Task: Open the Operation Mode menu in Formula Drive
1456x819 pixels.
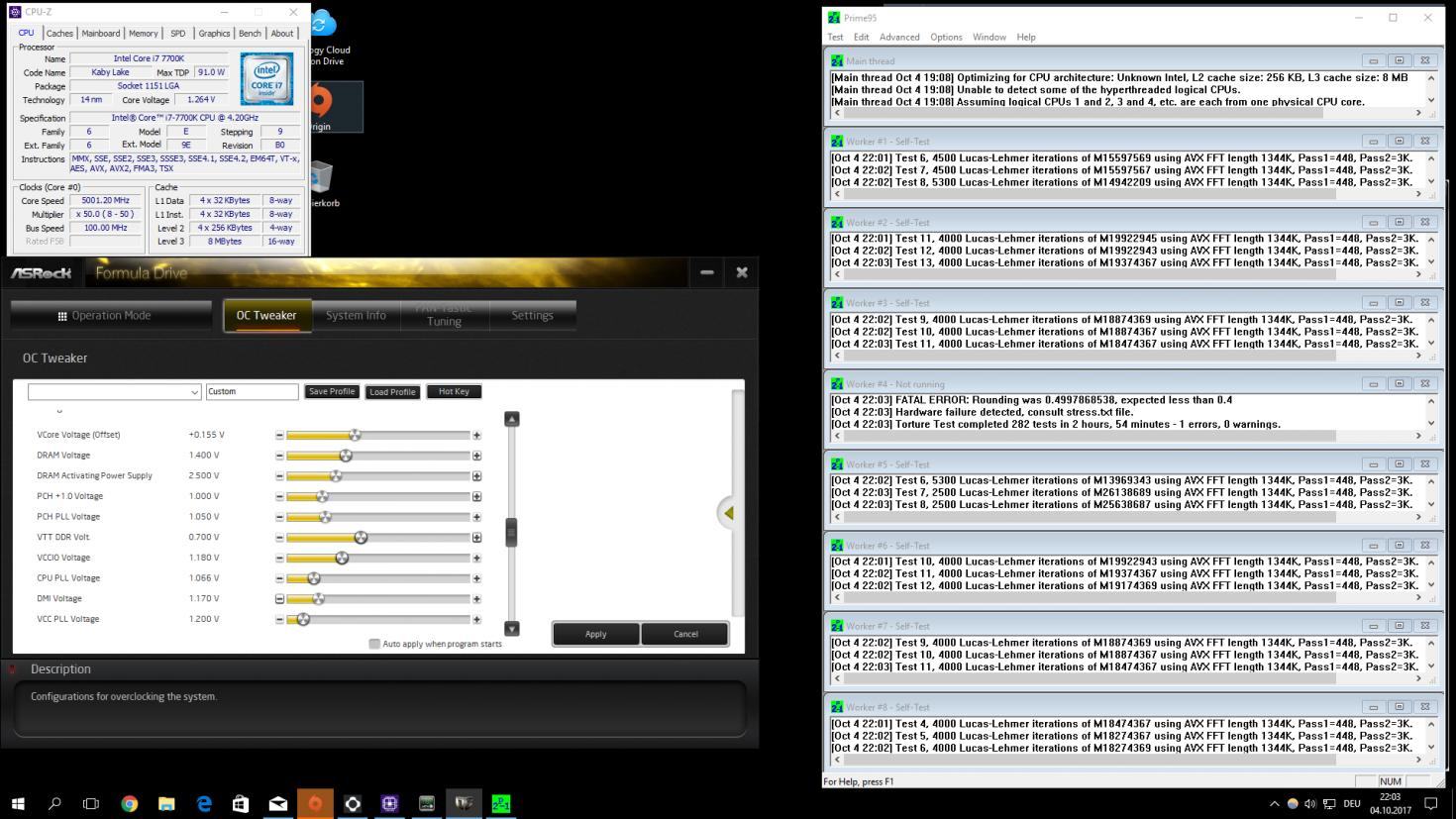Action: [111, 316]
